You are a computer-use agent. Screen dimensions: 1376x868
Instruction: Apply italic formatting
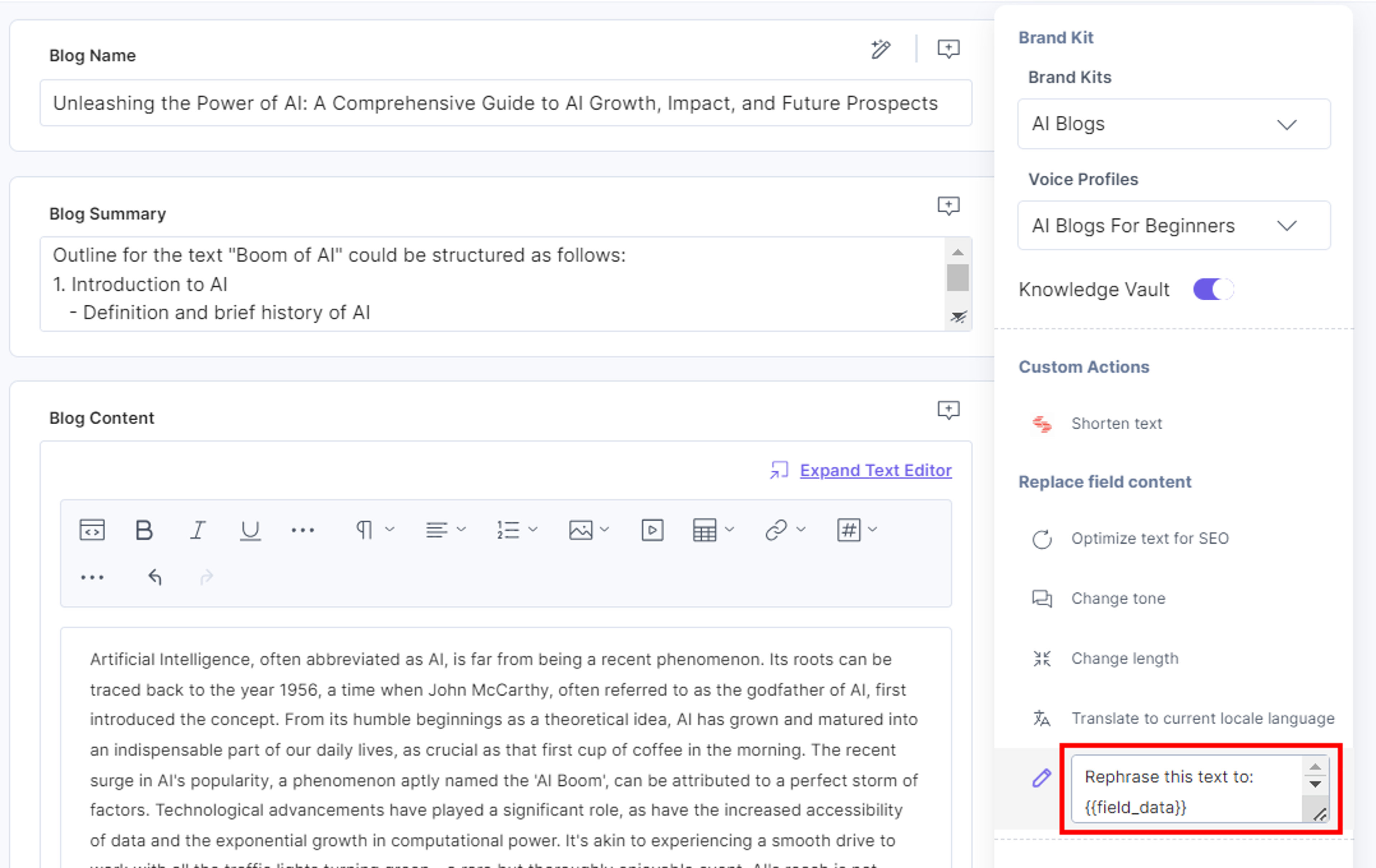coord(198,530)
